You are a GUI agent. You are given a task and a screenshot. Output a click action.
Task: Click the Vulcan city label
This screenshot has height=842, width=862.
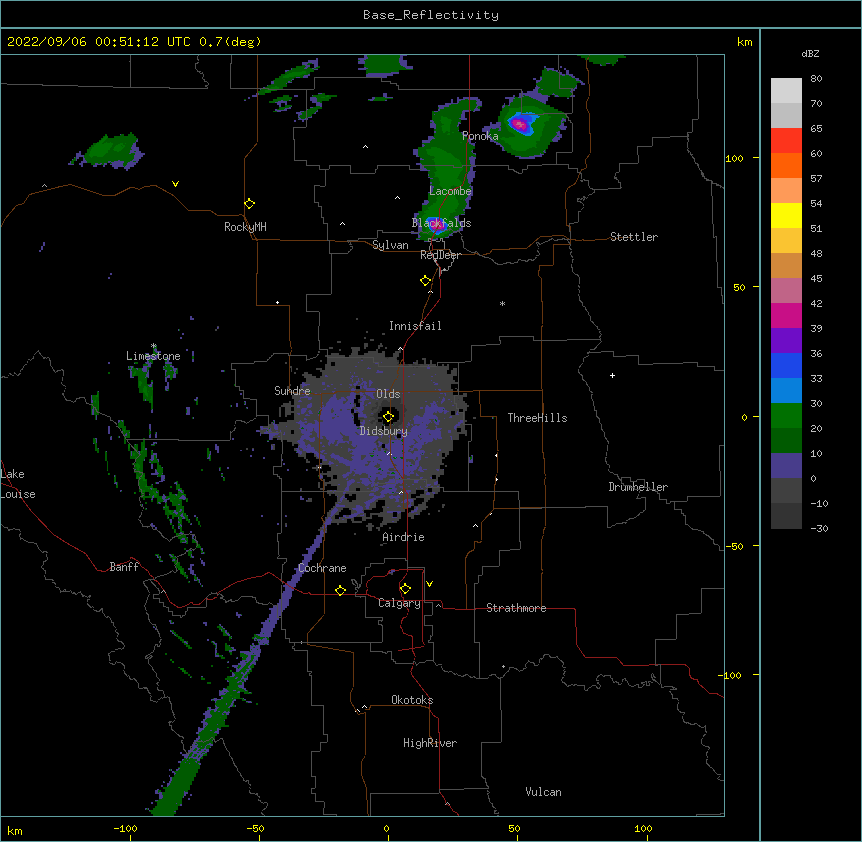click(x=543, y=792)
